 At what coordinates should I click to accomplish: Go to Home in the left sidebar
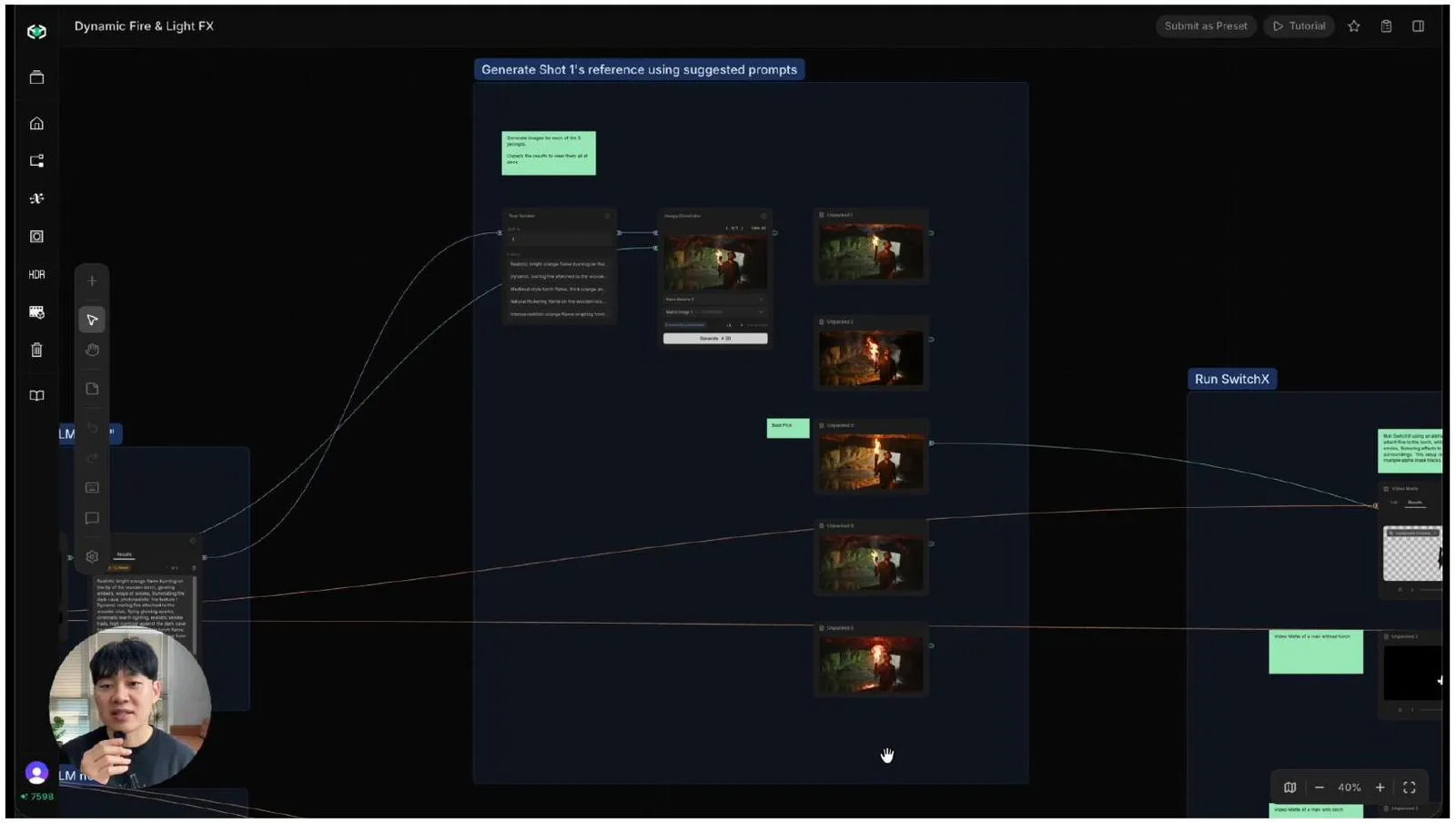click(x=36, y=124)
